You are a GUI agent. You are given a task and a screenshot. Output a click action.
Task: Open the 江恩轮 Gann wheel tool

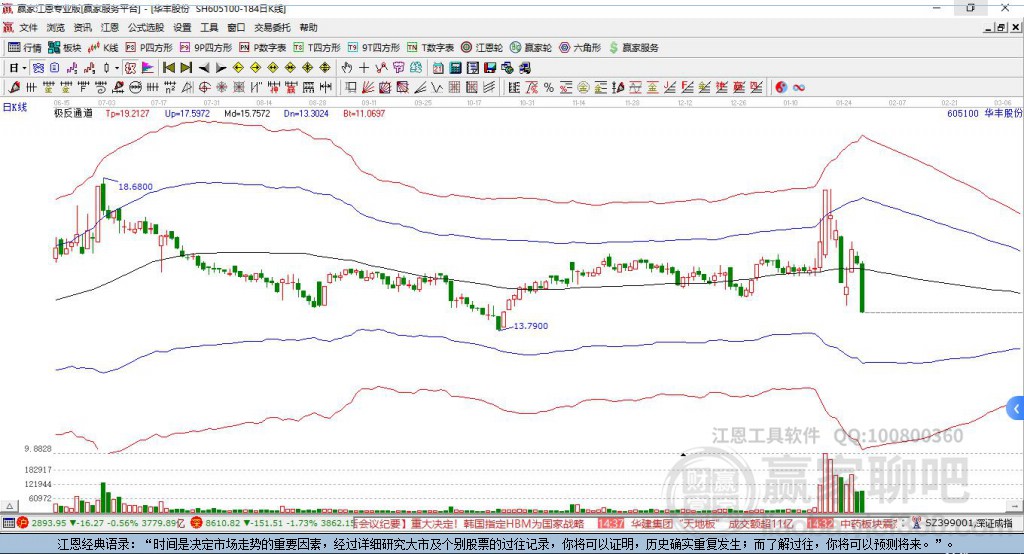tap(483, 47)
